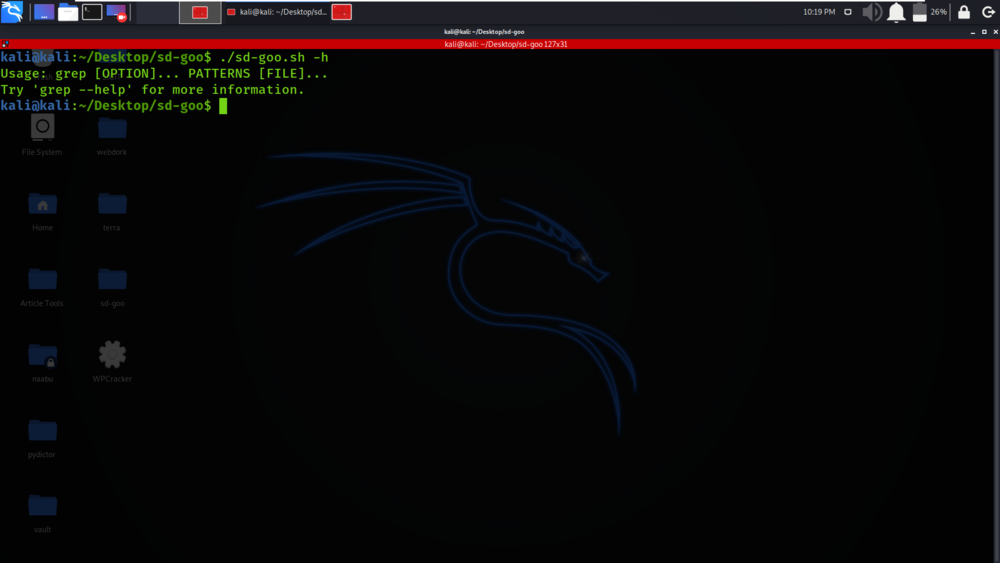Viewport: 1000px width, 563px height.
Task: Click the terminal window small corner icon
Action: tap(5, 44)
